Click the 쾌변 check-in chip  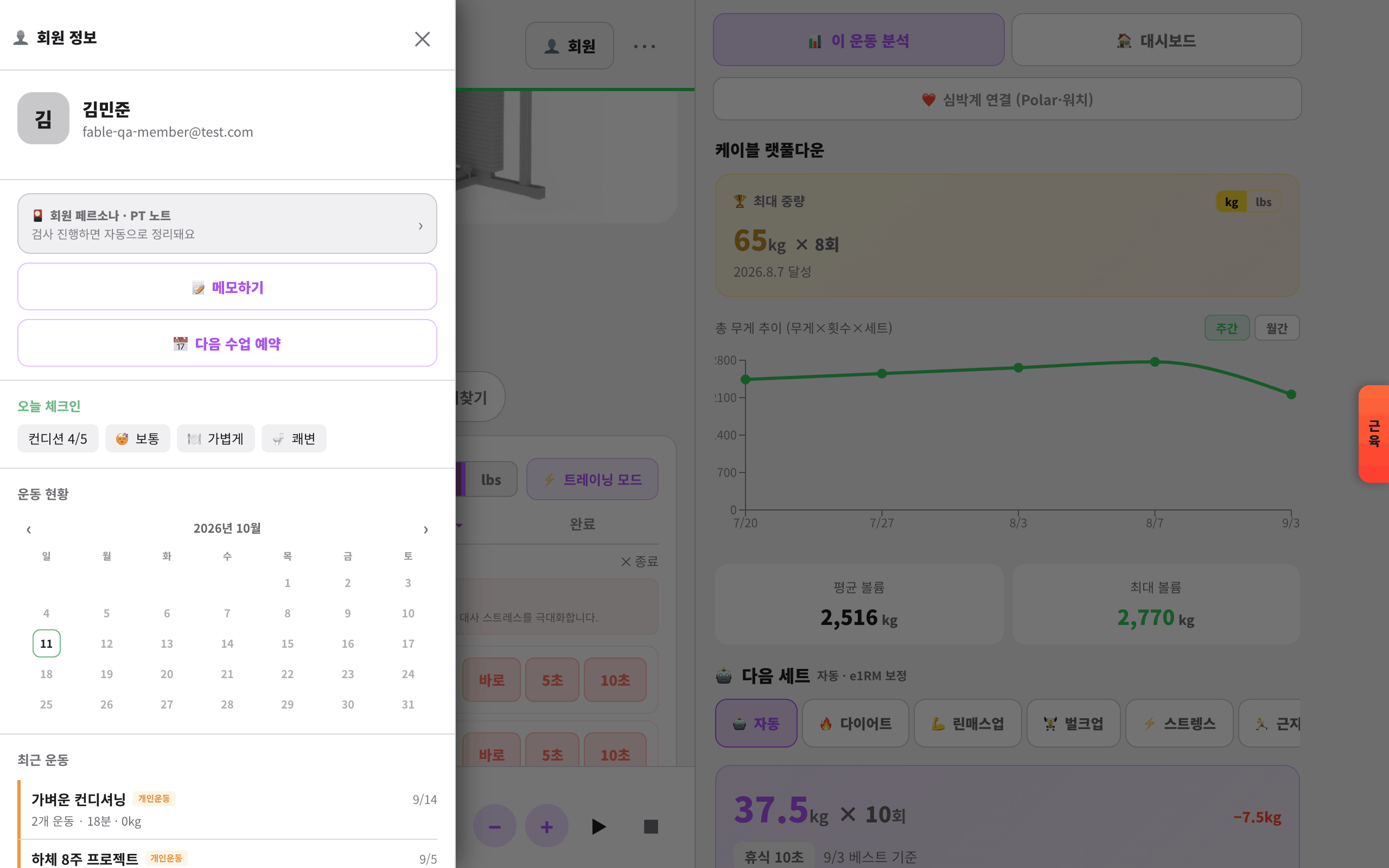tap(294, 438)
